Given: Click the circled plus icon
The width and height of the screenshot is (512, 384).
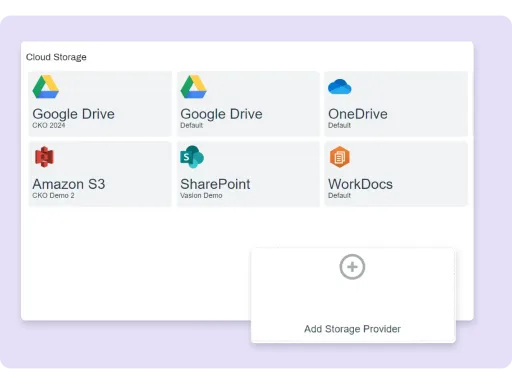Looking at the screenshot, I should pyautogui.click(x=352, y=267).
